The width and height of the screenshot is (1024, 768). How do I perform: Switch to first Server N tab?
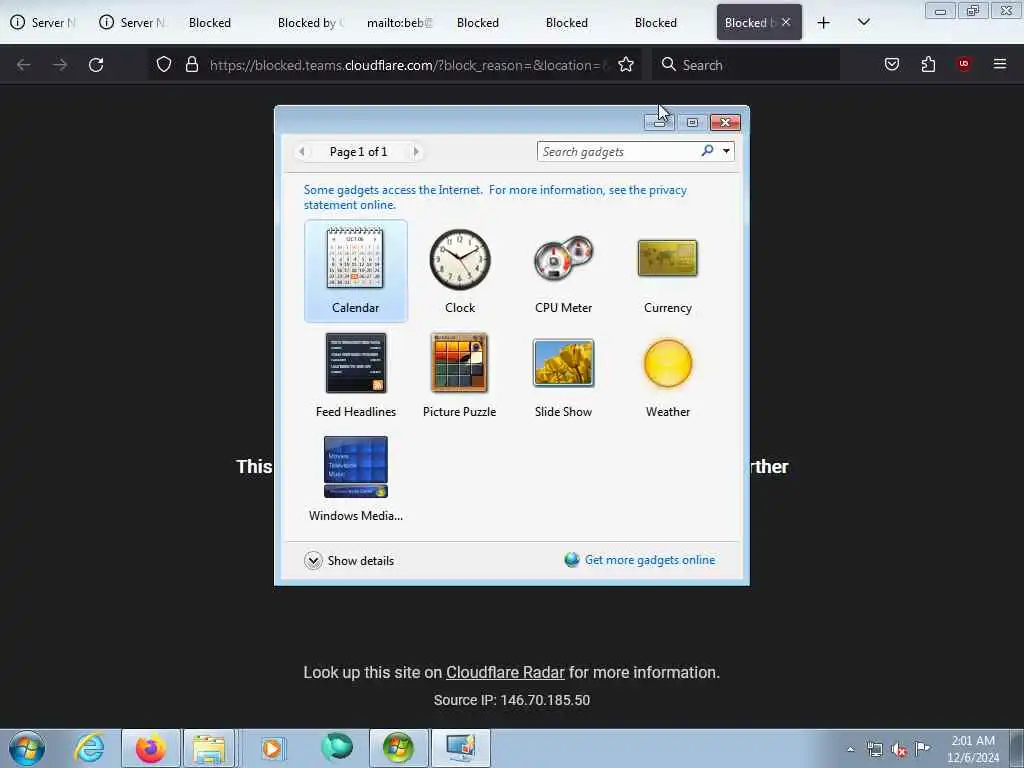click(44, 23)
